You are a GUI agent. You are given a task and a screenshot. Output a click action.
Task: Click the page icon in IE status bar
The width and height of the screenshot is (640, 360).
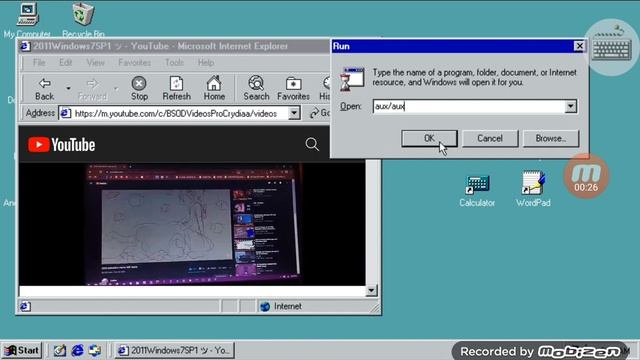point(25,306)
